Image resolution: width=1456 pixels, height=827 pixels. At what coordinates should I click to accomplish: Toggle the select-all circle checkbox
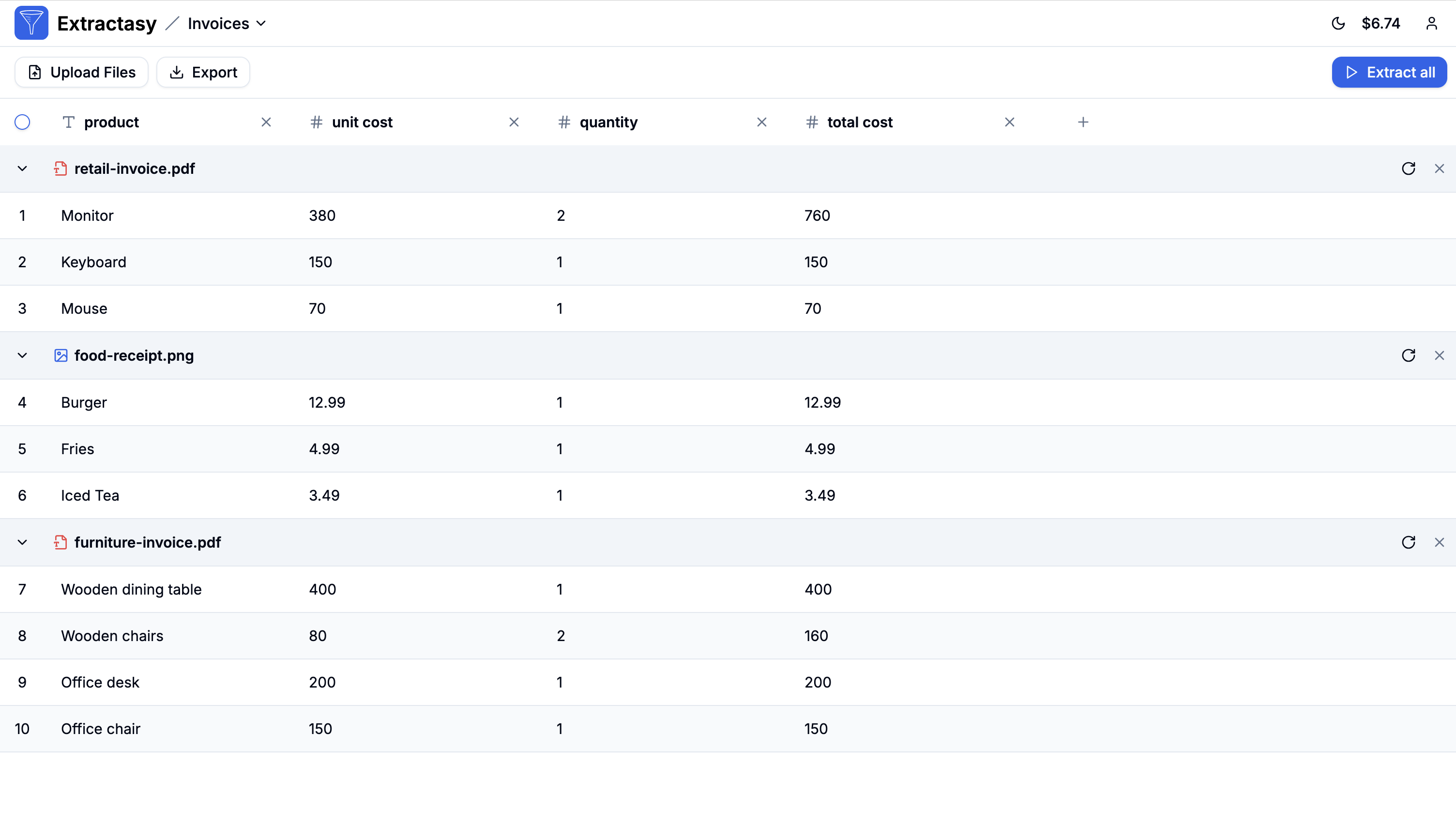[22, 122]
